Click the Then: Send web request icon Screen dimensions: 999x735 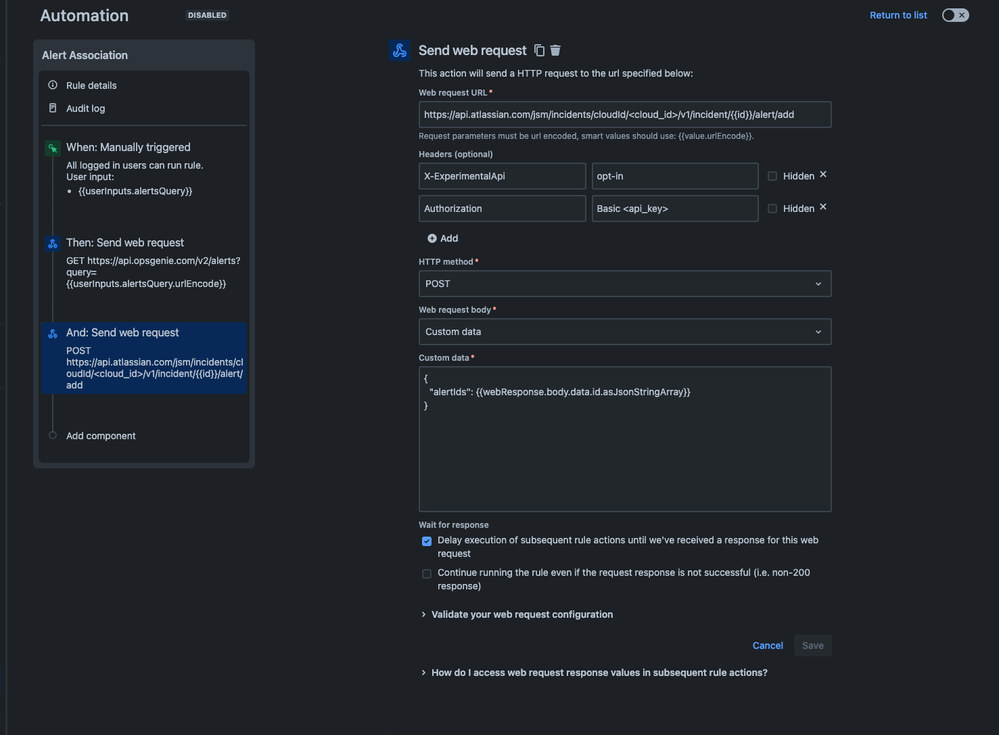coord(53,243)
